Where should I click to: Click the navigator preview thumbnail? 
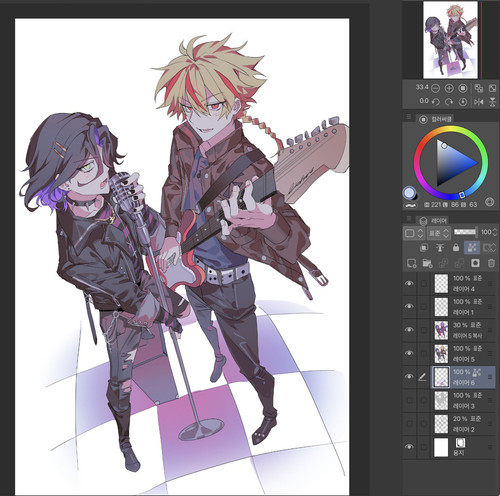click(x=451, y=40)
